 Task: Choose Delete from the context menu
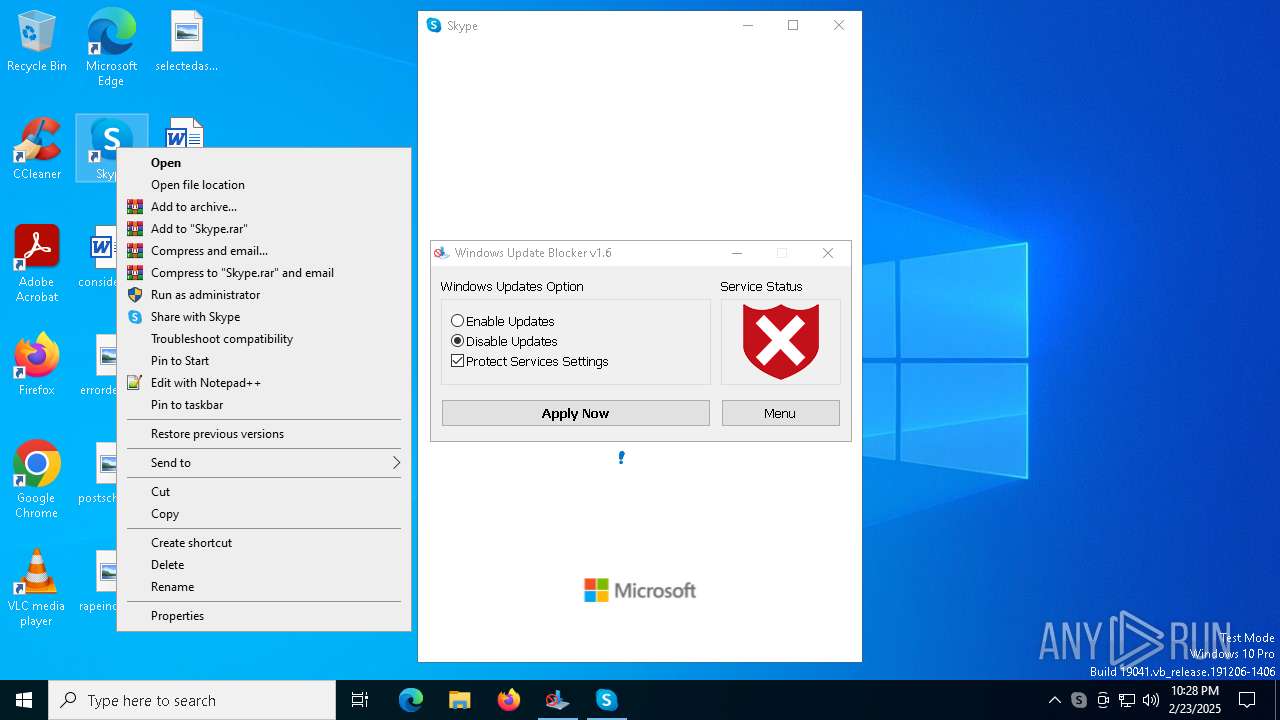click(264, 565)
